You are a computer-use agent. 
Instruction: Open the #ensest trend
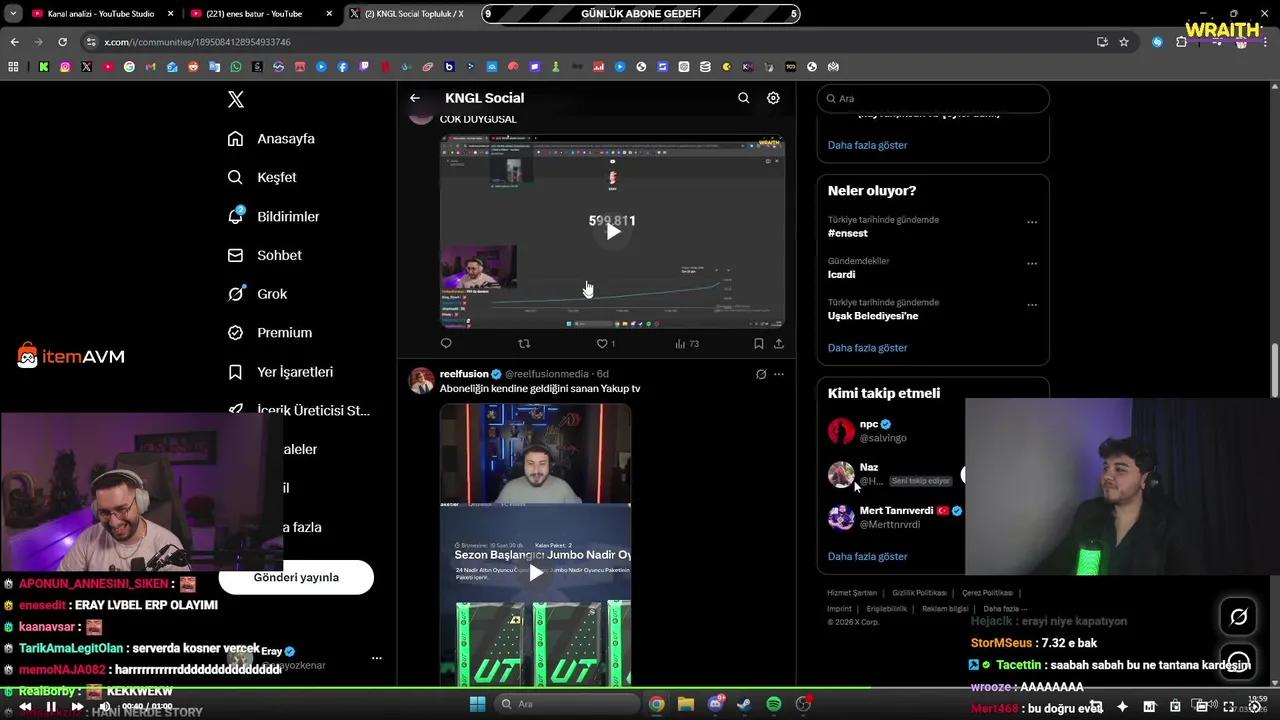848,233
